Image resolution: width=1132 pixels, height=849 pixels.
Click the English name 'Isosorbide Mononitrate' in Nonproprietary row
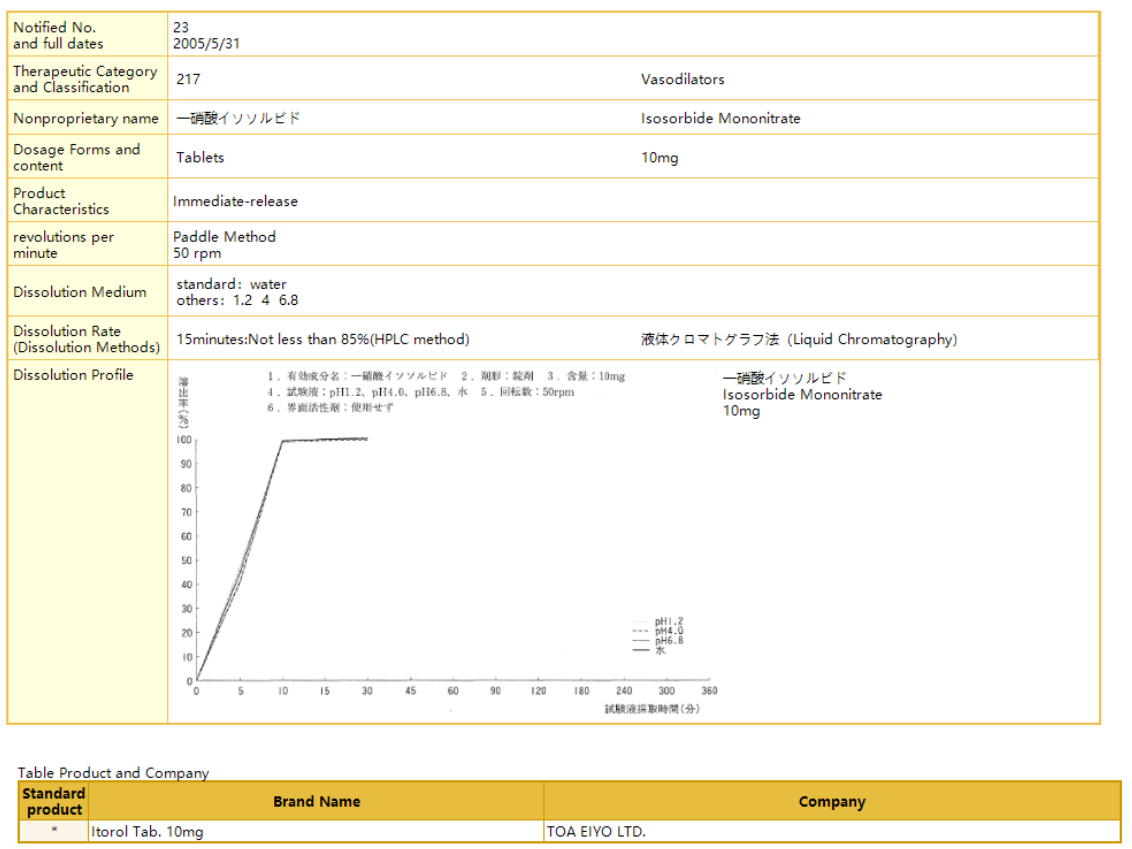click(720, 118)
